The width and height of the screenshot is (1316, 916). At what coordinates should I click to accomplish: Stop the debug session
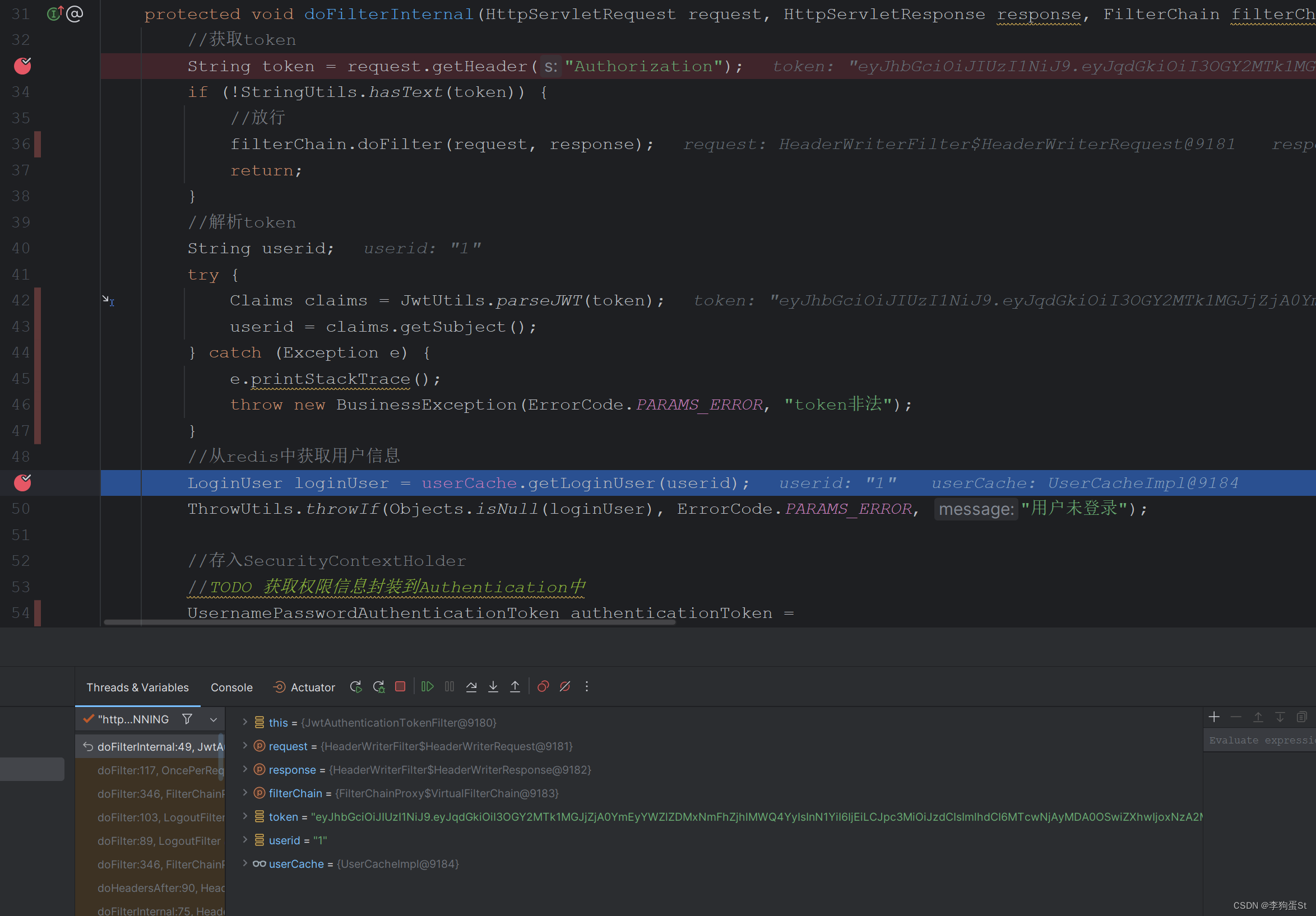point(400,686)
